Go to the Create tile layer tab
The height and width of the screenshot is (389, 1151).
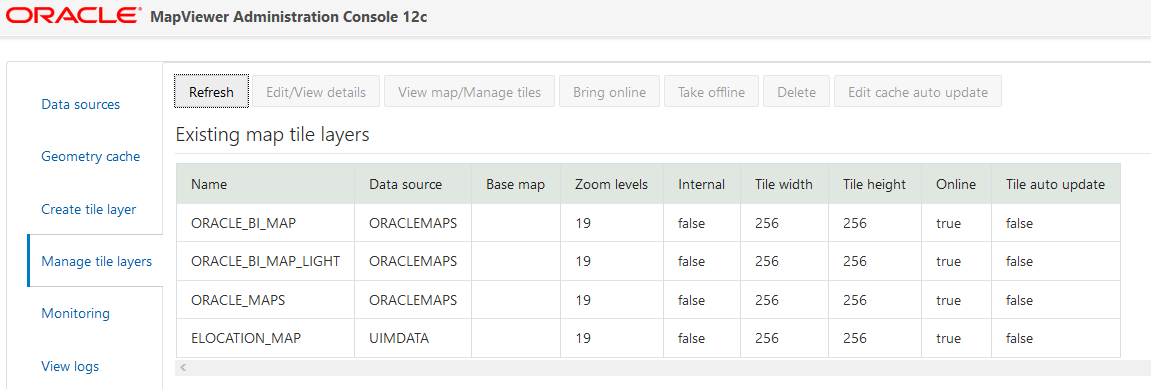point(89,209)
